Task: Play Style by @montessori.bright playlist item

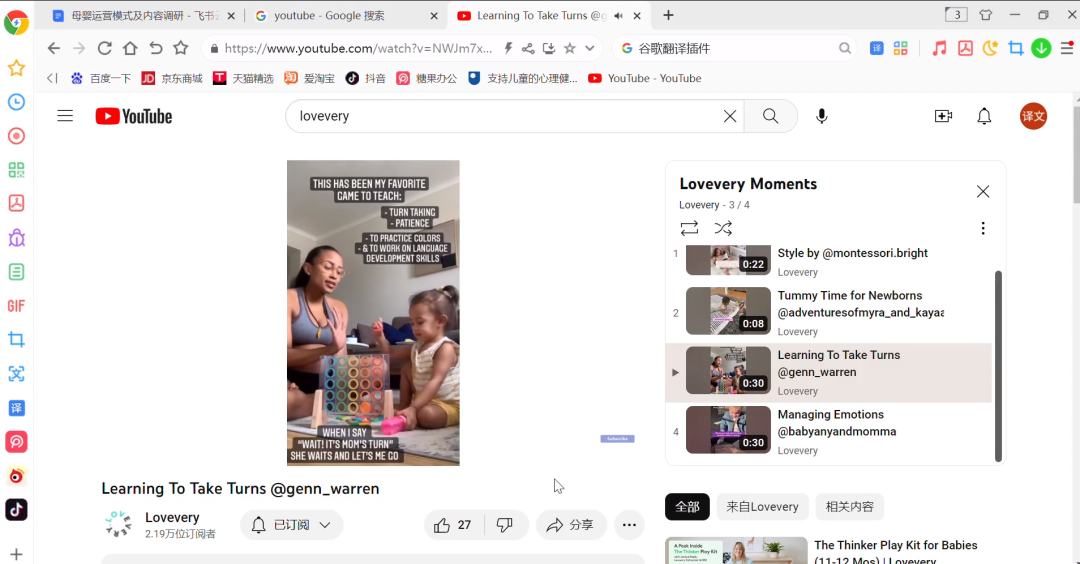Action: tap(830, 260)
